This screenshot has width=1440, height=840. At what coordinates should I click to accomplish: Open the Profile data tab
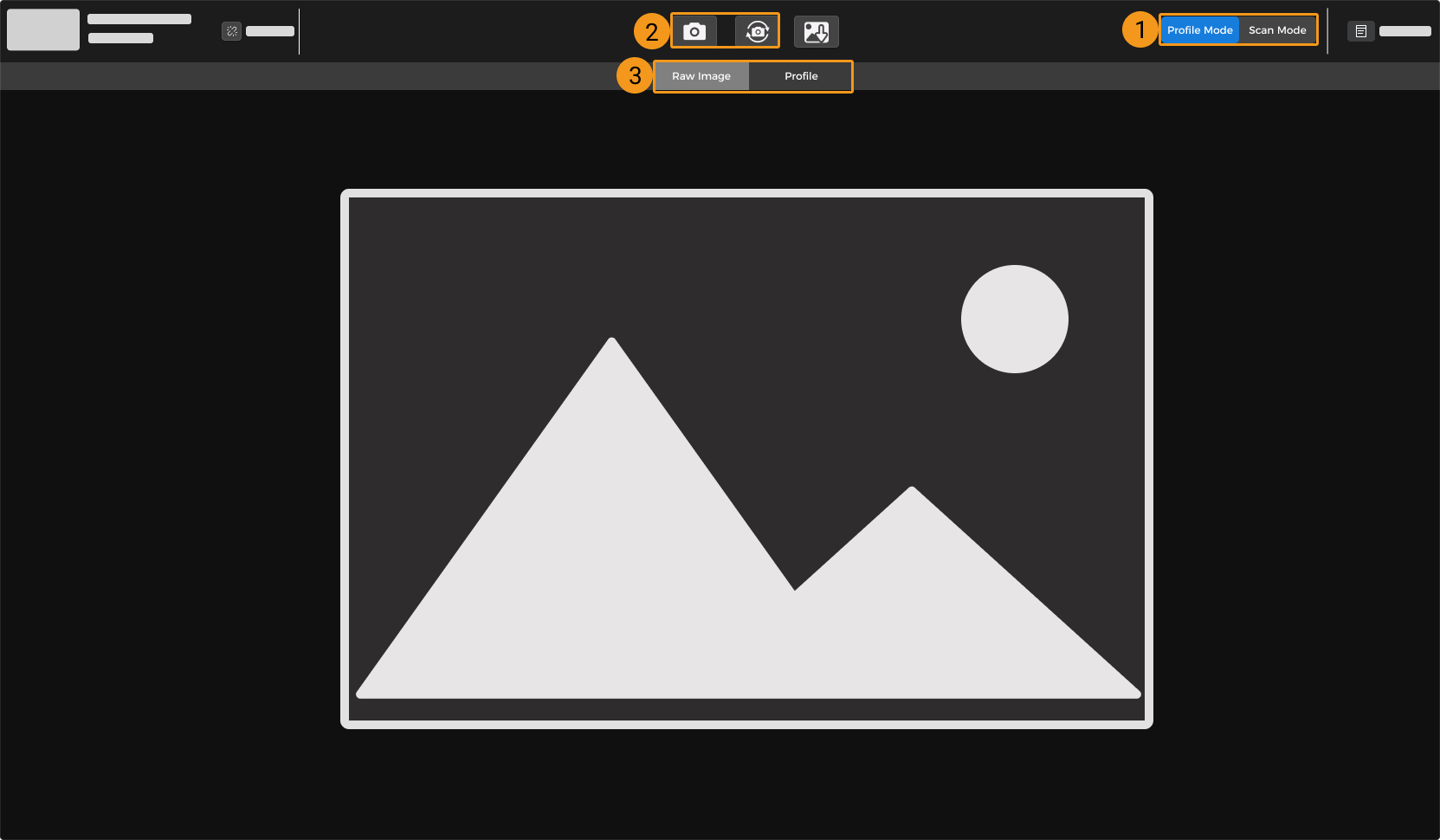pyautogui.click(x=801, y=76)
